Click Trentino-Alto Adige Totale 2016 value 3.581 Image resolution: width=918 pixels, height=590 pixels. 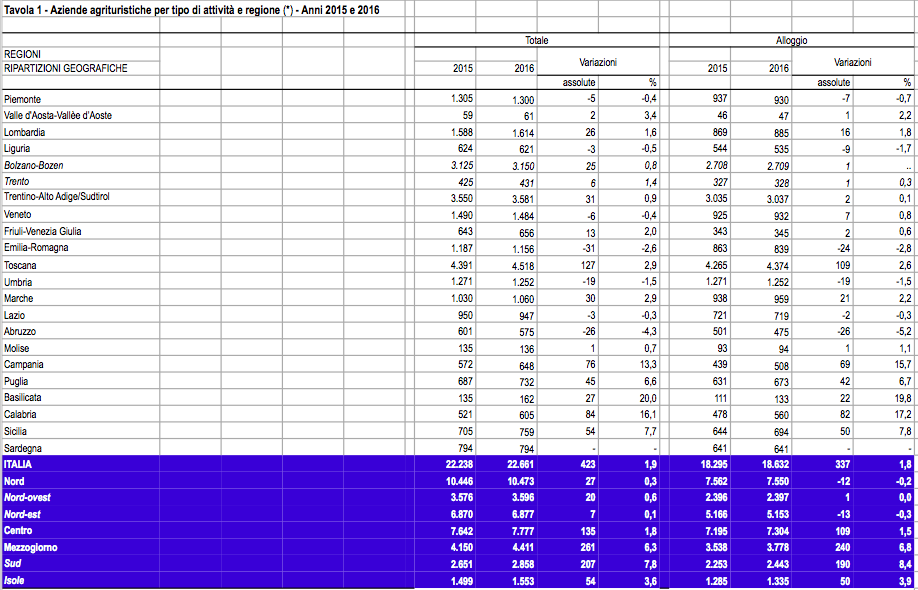[x=523, y=200]
